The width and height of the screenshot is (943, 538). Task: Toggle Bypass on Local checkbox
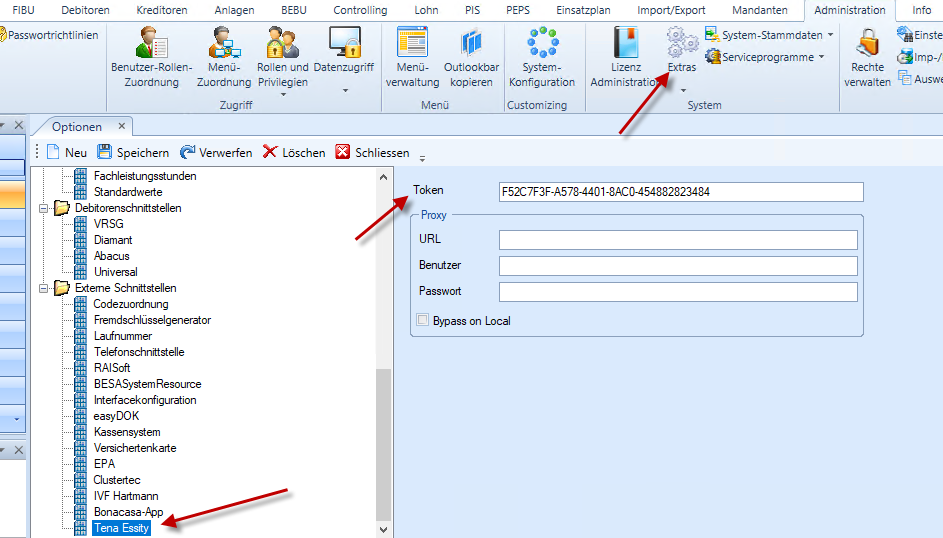click(422, 320)
